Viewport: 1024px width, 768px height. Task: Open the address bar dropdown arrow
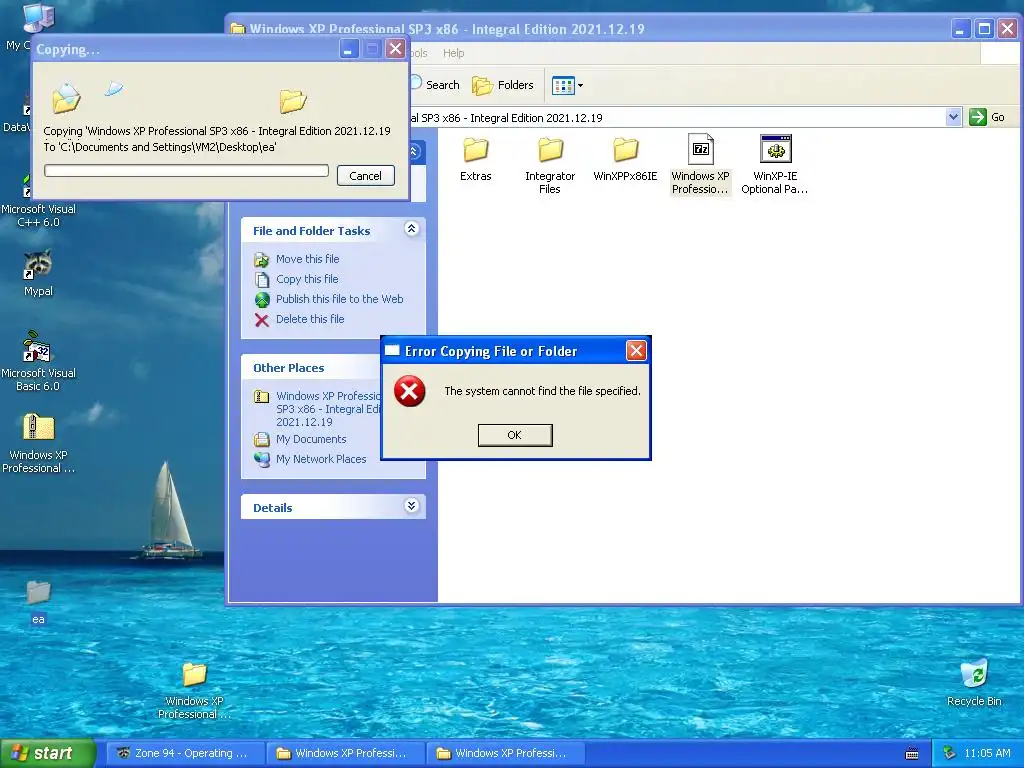[x=953, y=118]
